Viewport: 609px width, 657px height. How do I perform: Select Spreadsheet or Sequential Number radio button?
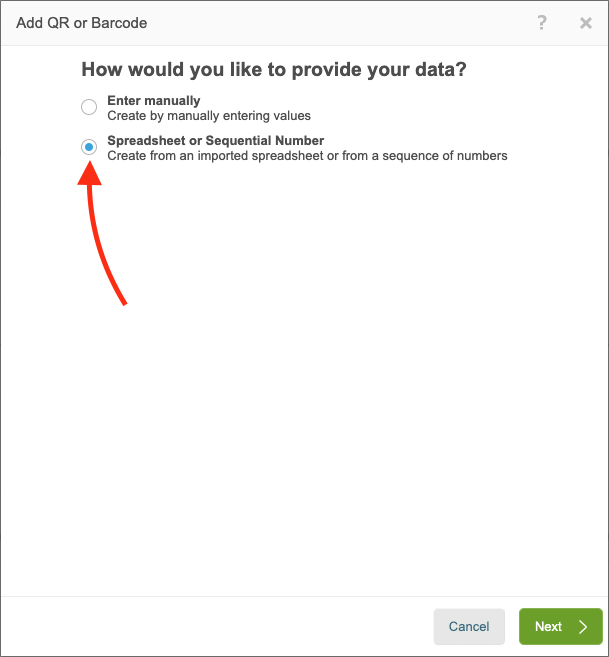click(x=89, y=147)
